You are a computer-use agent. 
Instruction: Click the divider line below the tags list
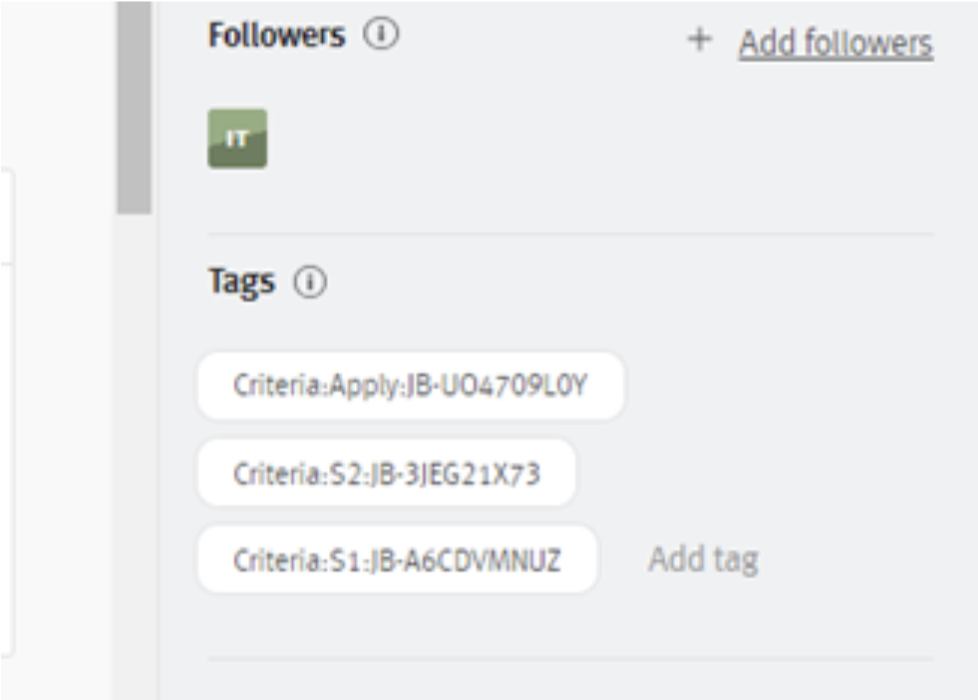(571, 658)
